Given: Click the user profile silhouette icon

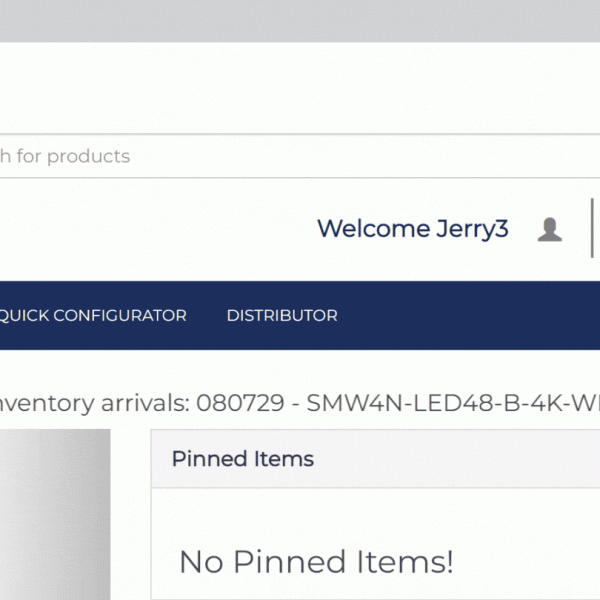Looking at the screenshot, I should 549,229.
